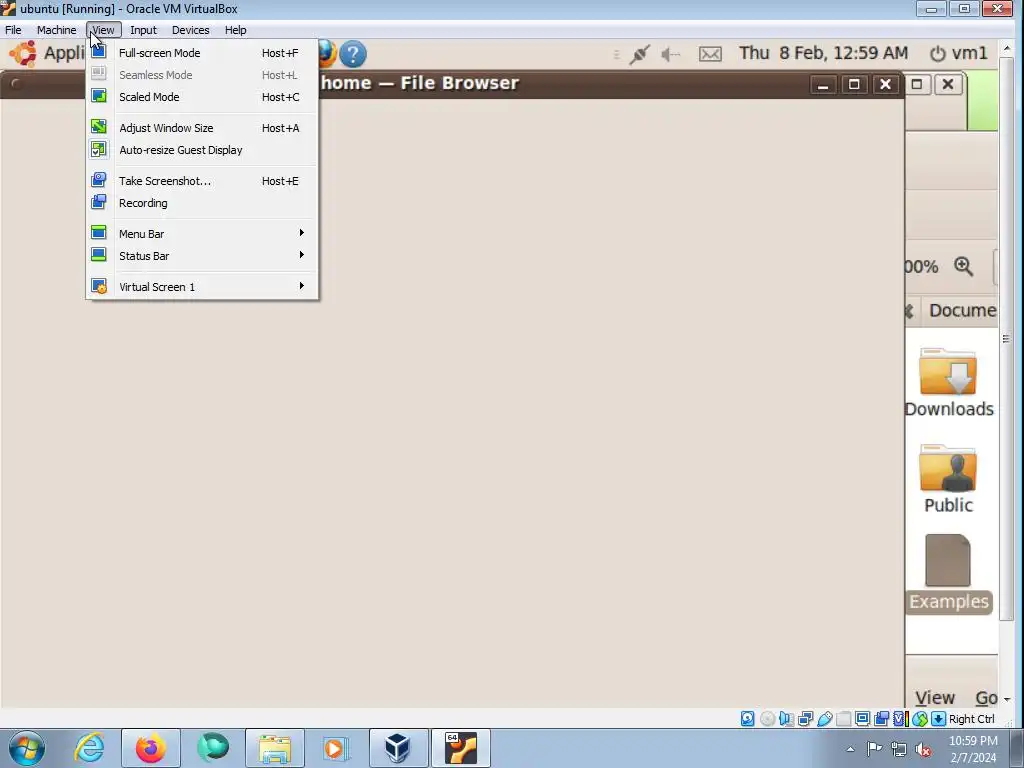Switch to VirtualBox Manager taskbar icon
Viewport: 1024px width, 768px height.
click(x=398, y=748)
